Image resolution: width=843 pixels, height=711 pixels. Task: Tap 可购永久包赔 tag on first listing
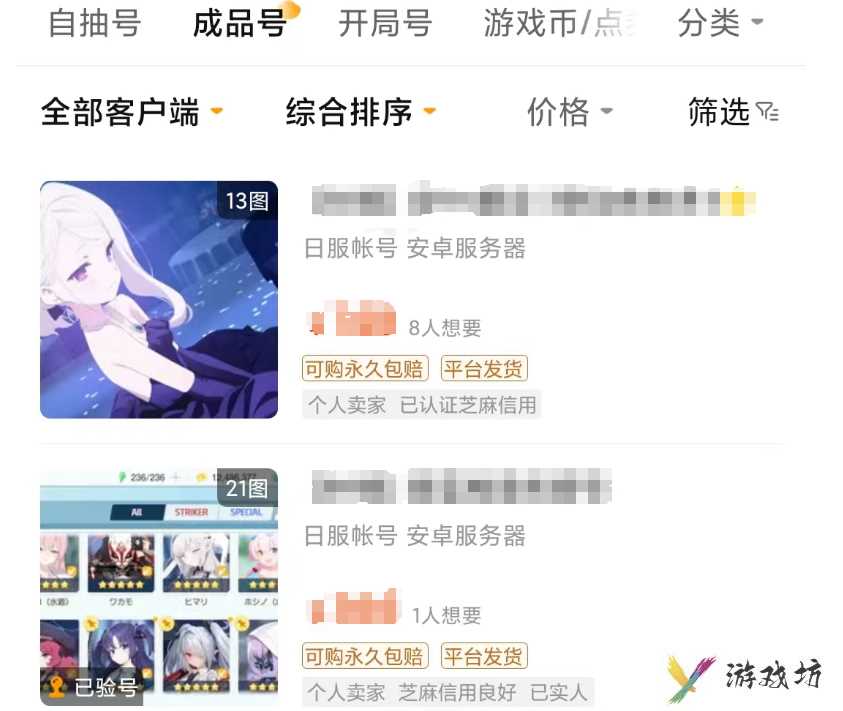(365, 369)
